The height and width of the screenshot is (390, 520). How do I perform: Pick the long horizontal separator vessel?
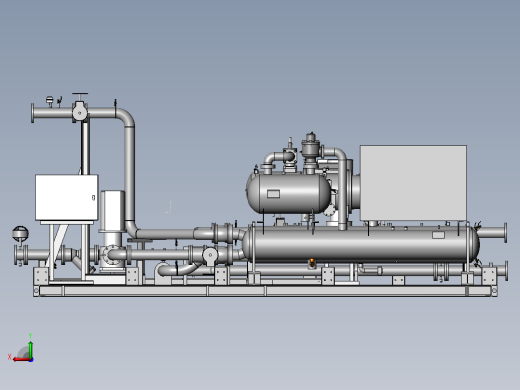361,244
